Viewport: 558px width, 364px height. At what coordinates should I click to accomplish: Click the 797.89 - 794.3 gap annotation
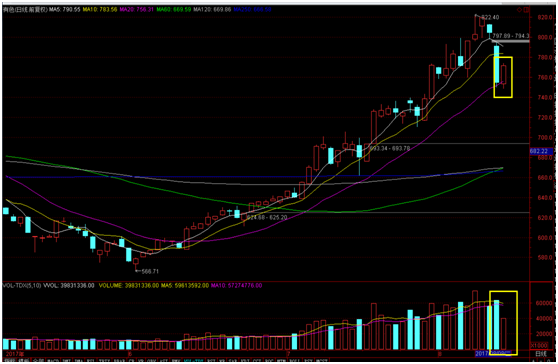point(511,36)
